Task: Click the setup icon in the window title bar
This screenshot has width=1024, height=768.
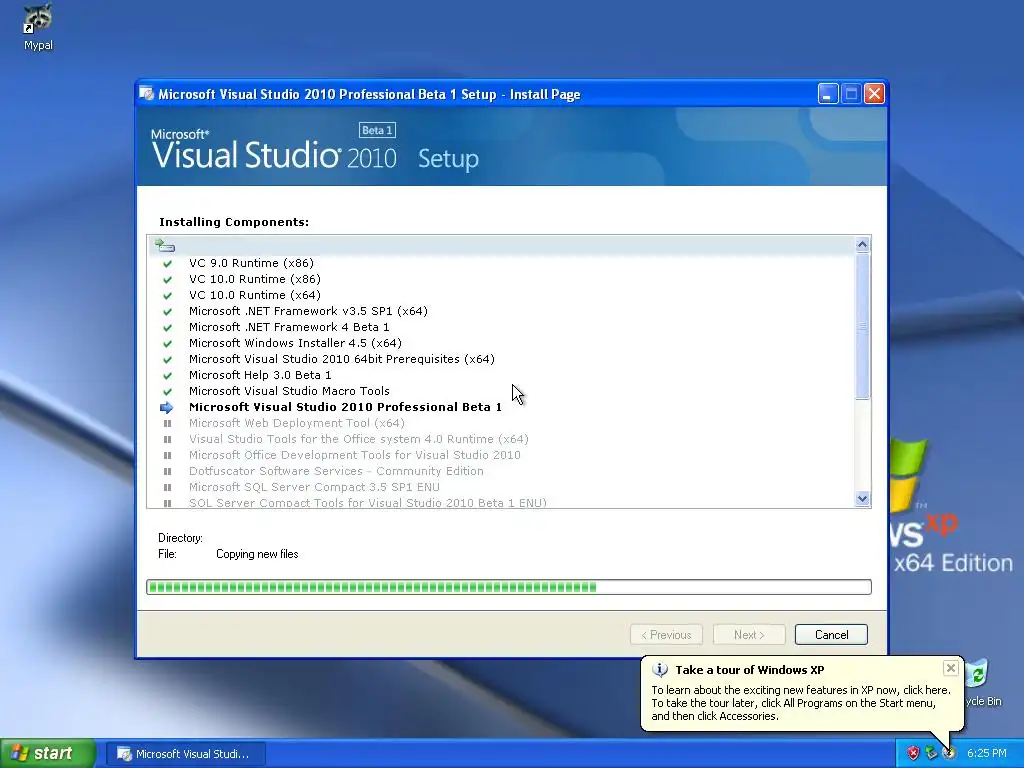Action: pos(146,94)
